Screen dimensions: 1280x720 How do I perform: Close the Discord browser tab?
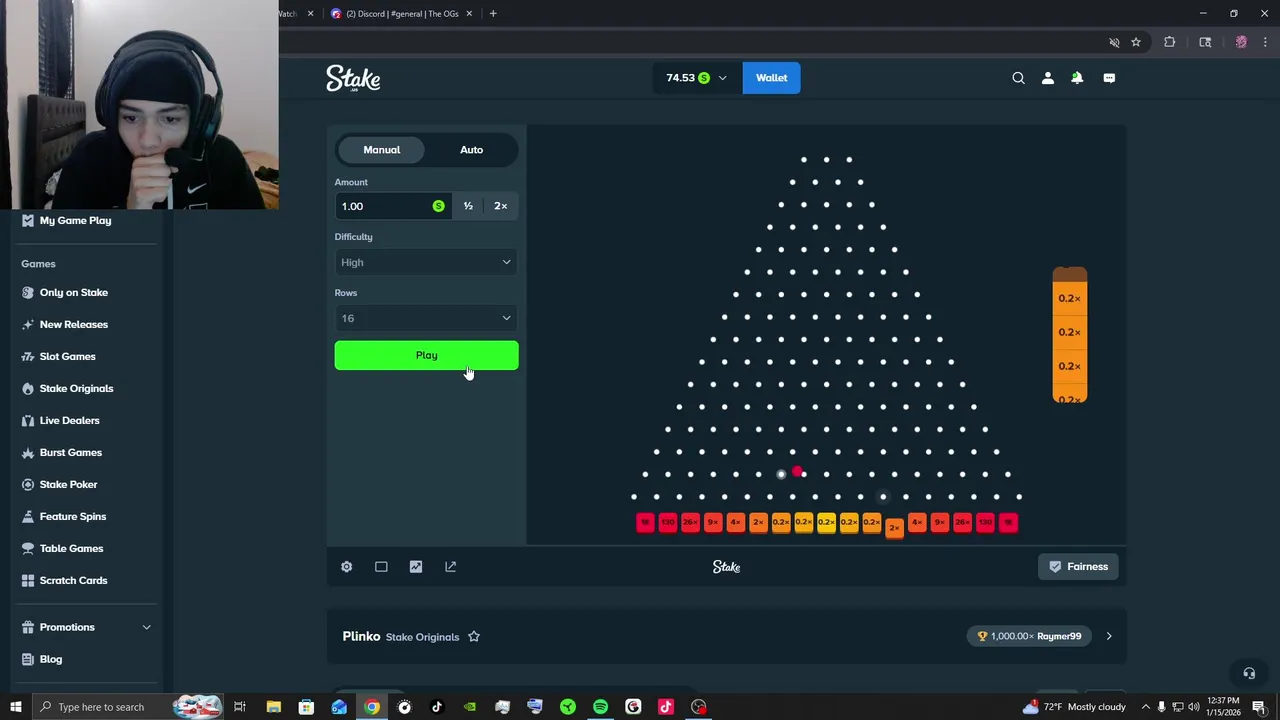click(x=469, y=14)
